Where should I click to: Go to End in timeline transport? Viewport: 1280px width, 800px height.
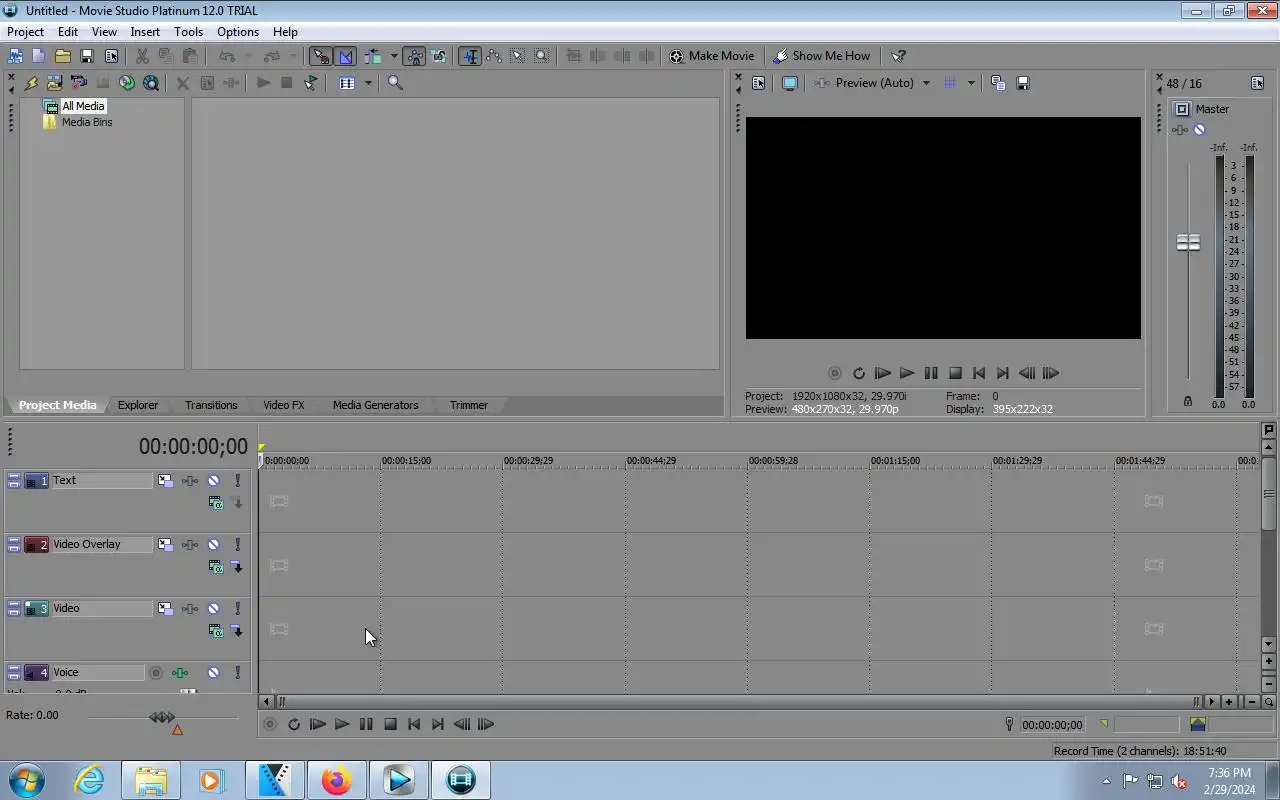438,725
